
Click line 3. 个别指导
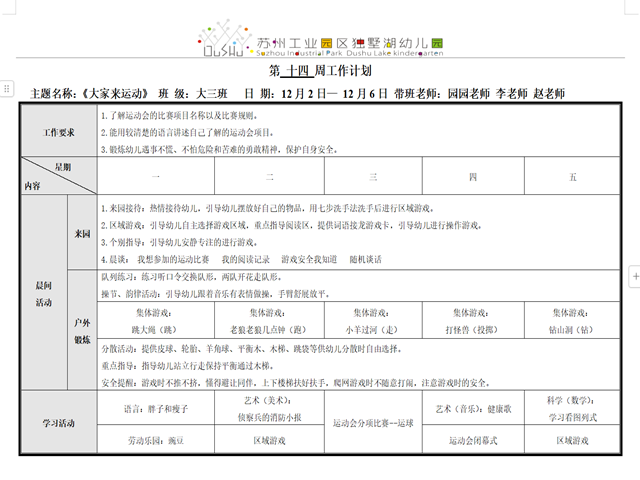180,242
